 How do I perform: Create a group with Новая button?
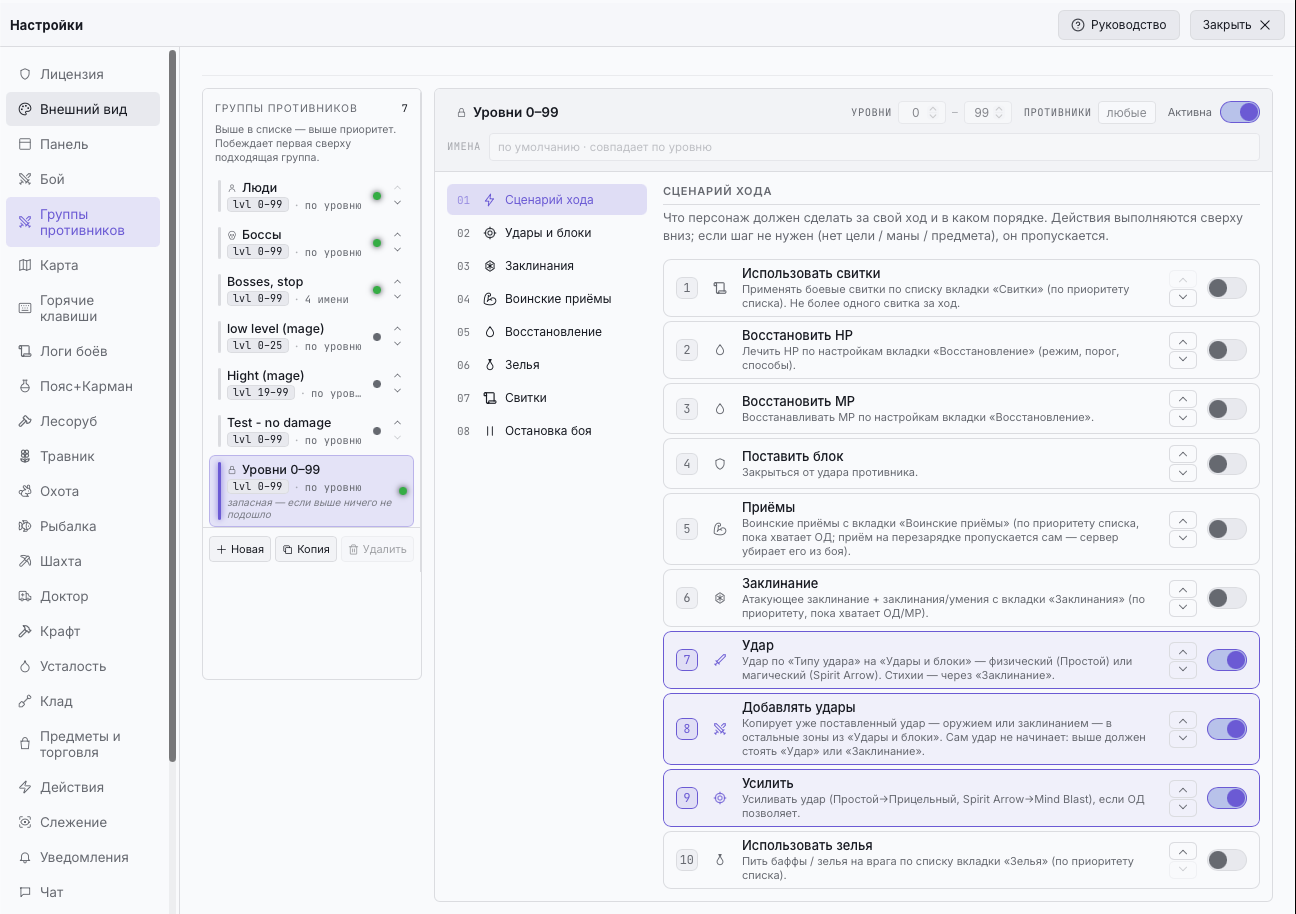(240, 549)
